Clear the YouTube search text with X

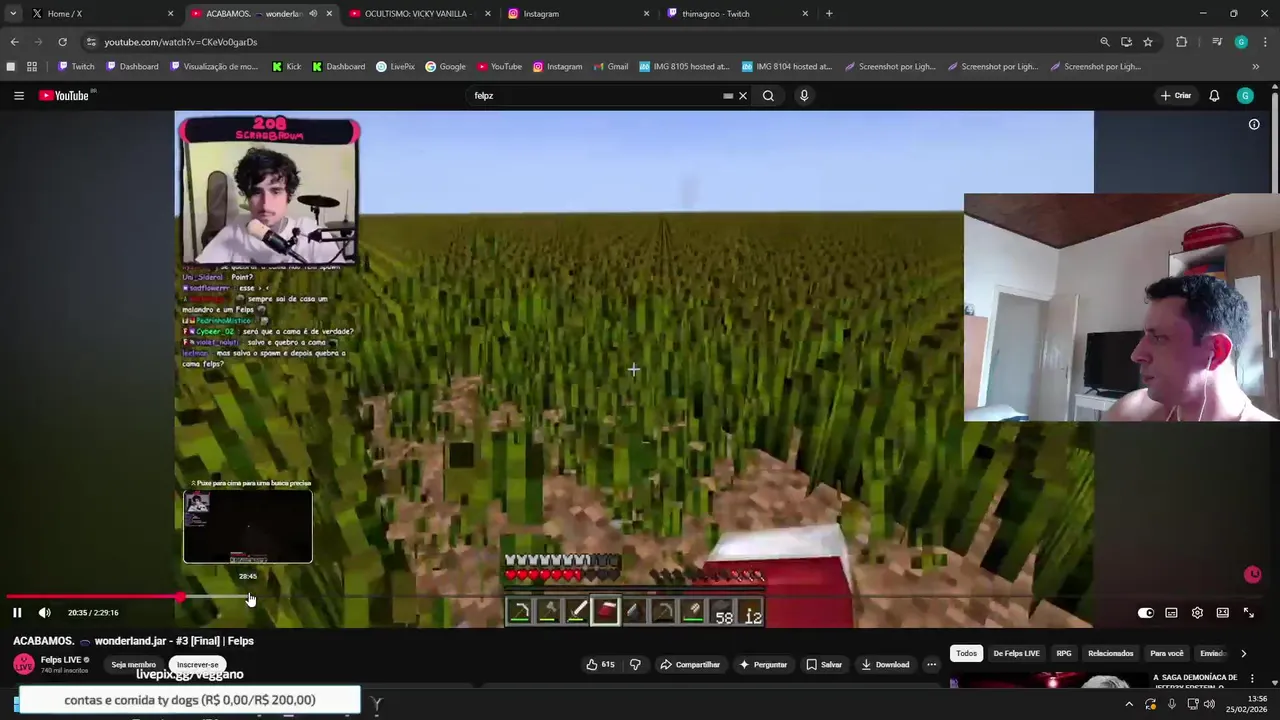coord(743,96)
